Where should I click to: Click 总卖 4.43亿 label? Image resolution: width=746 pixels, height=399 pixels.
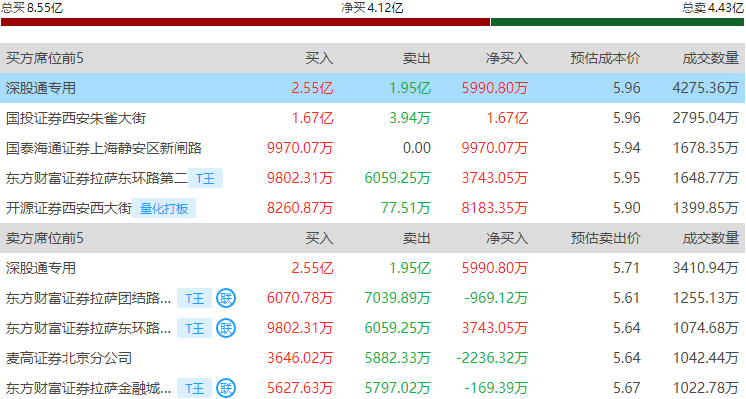tap(713, 8)
